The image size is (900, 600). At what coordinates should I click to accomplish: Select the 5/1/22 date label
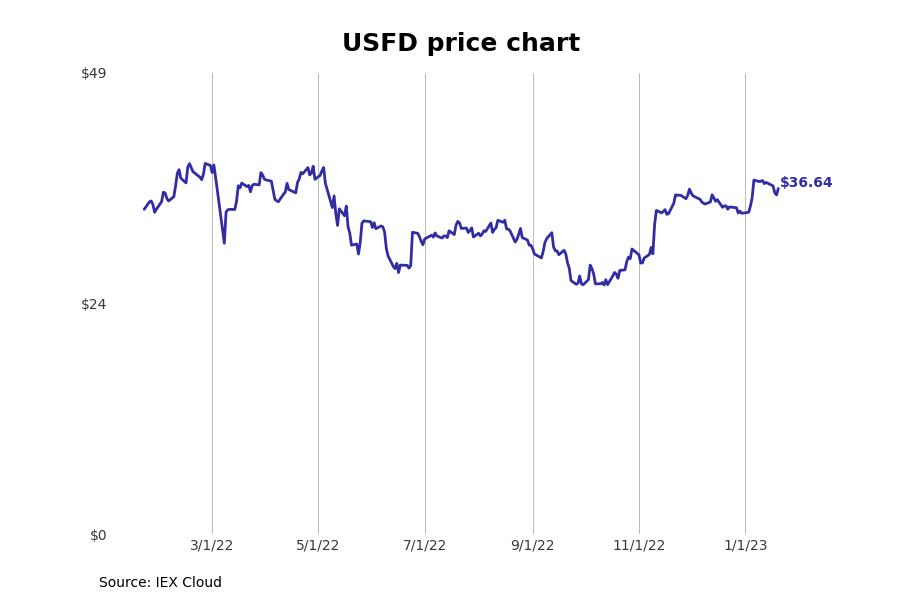click(x=318, y=545)
